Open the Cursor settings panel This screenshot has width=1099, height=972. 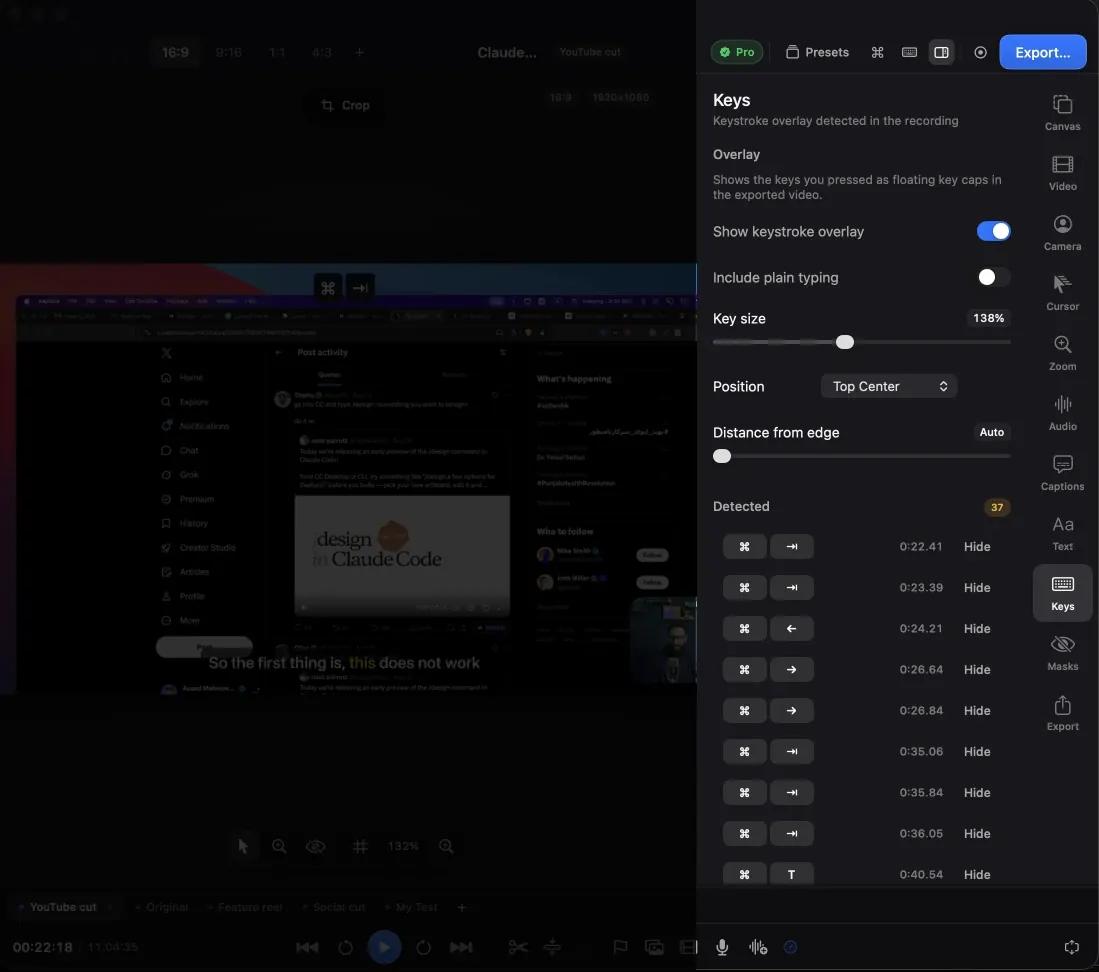point(1062,293)
